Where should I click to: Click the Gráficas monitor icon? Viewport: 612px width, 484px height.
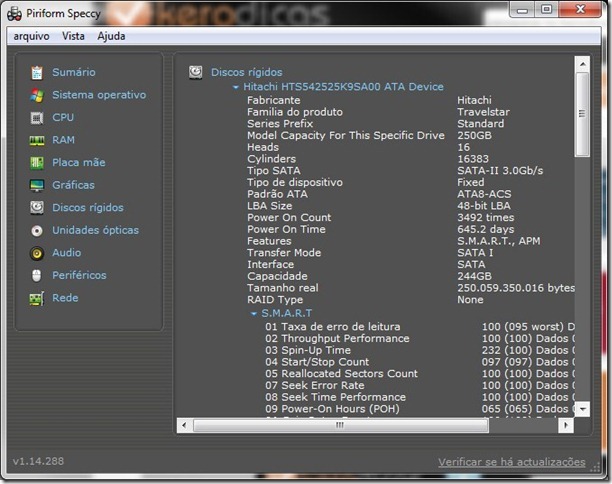point(37,185)
